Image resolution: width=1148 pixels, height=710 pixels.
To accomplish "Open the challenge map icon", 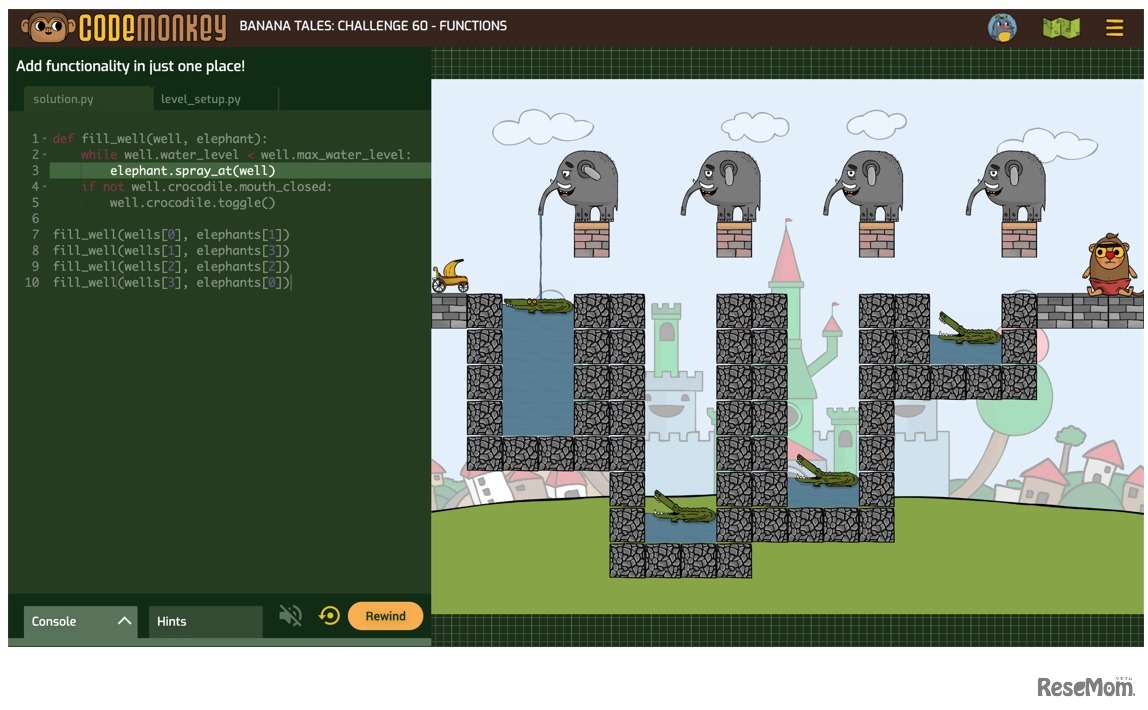I will 1060,28.
